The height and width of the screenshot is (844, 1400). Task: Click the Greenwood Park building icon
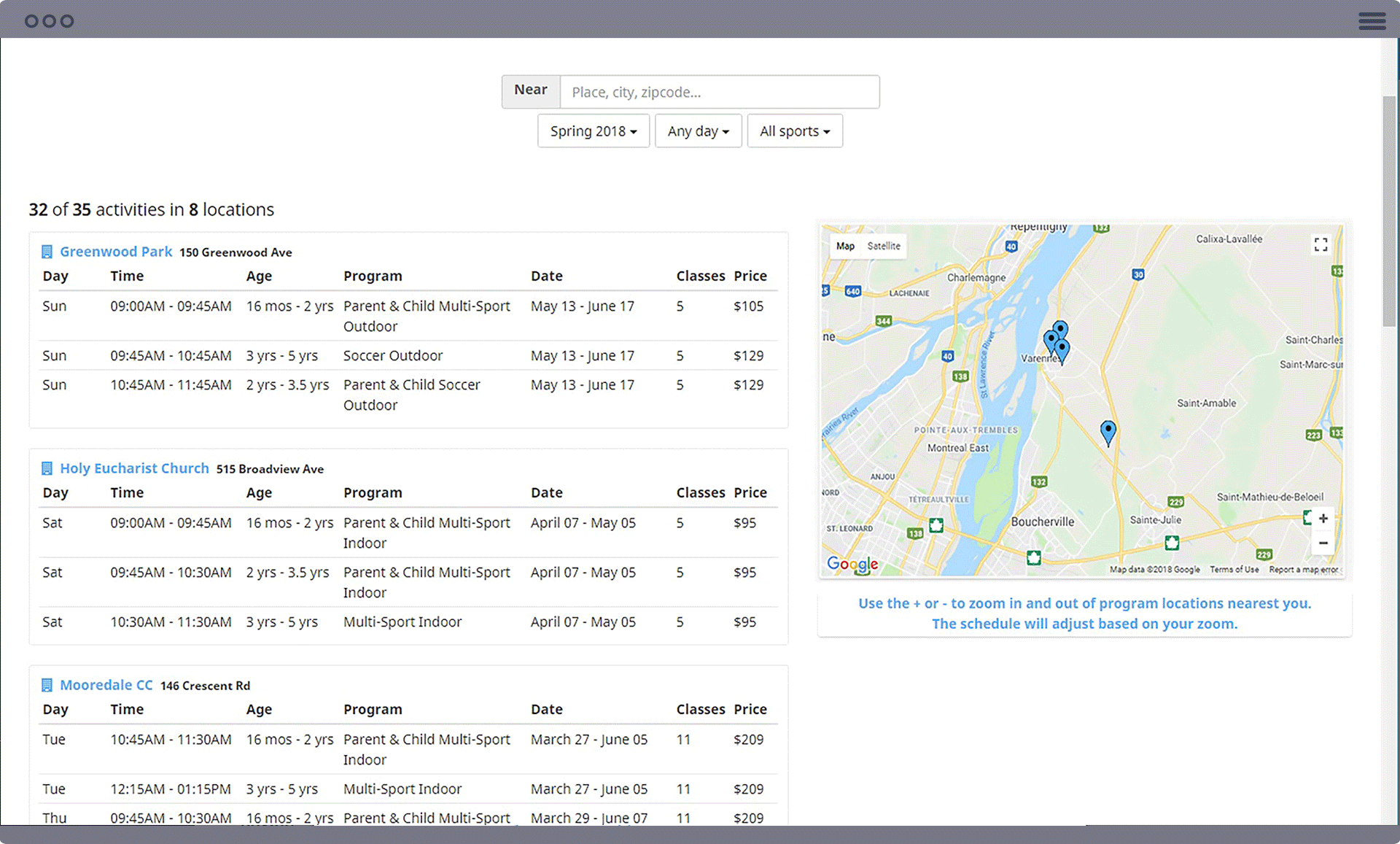[x=47, y=252]
